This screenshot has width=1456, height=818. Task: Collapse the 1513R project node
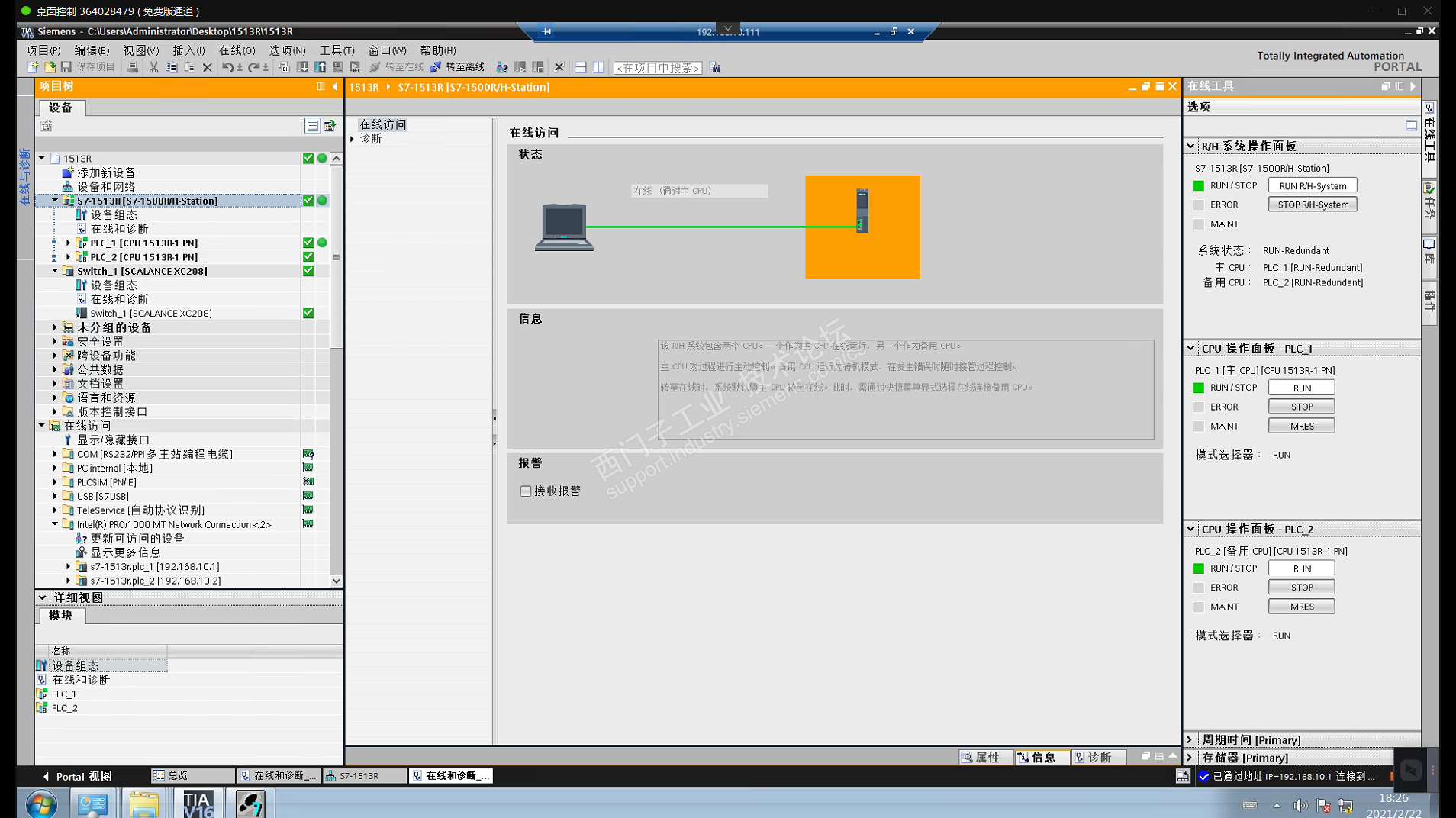42,158
